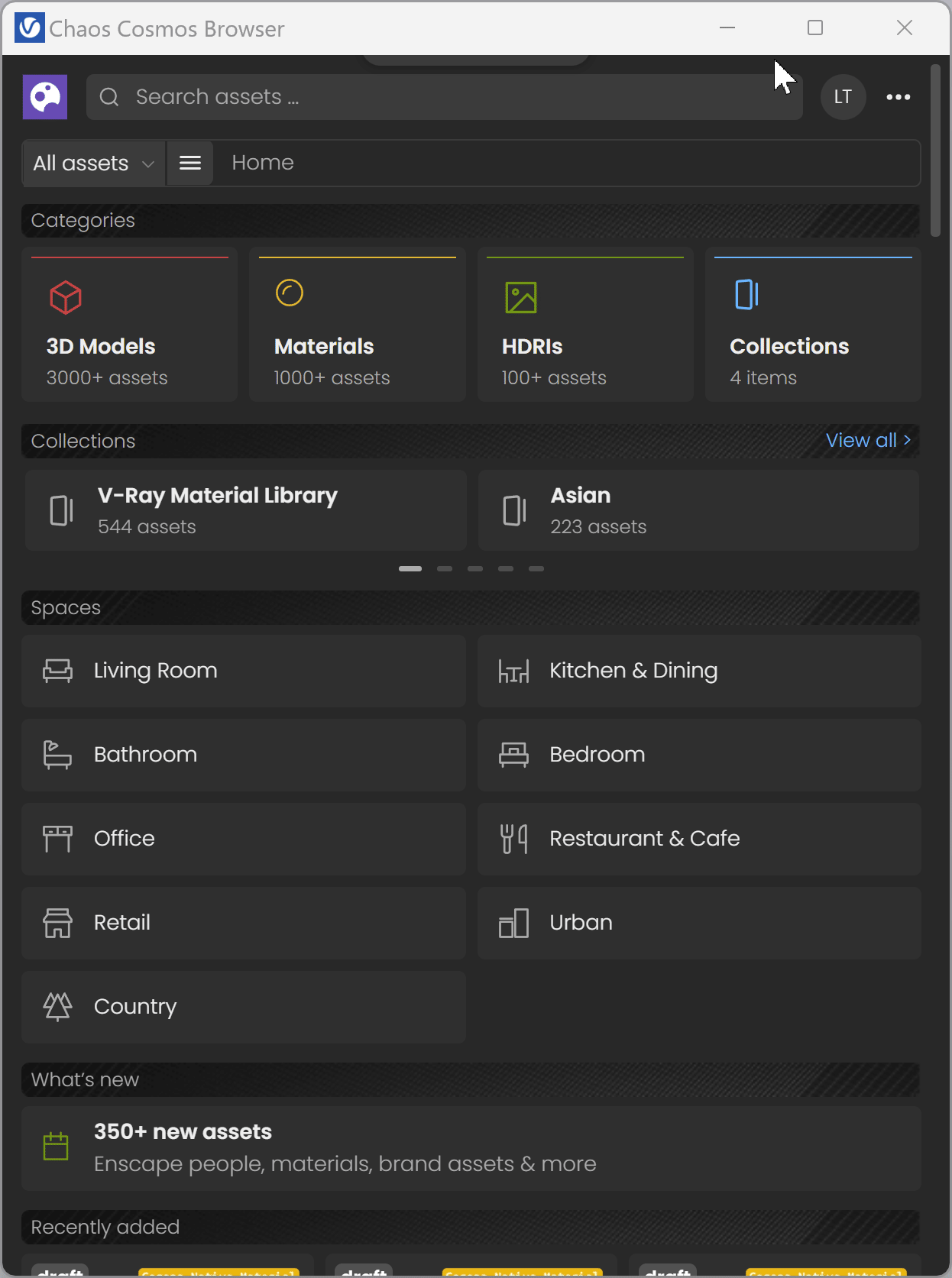Open the Office space
This screenshot has height=1278, width=952.
click(x=244, y=839)
